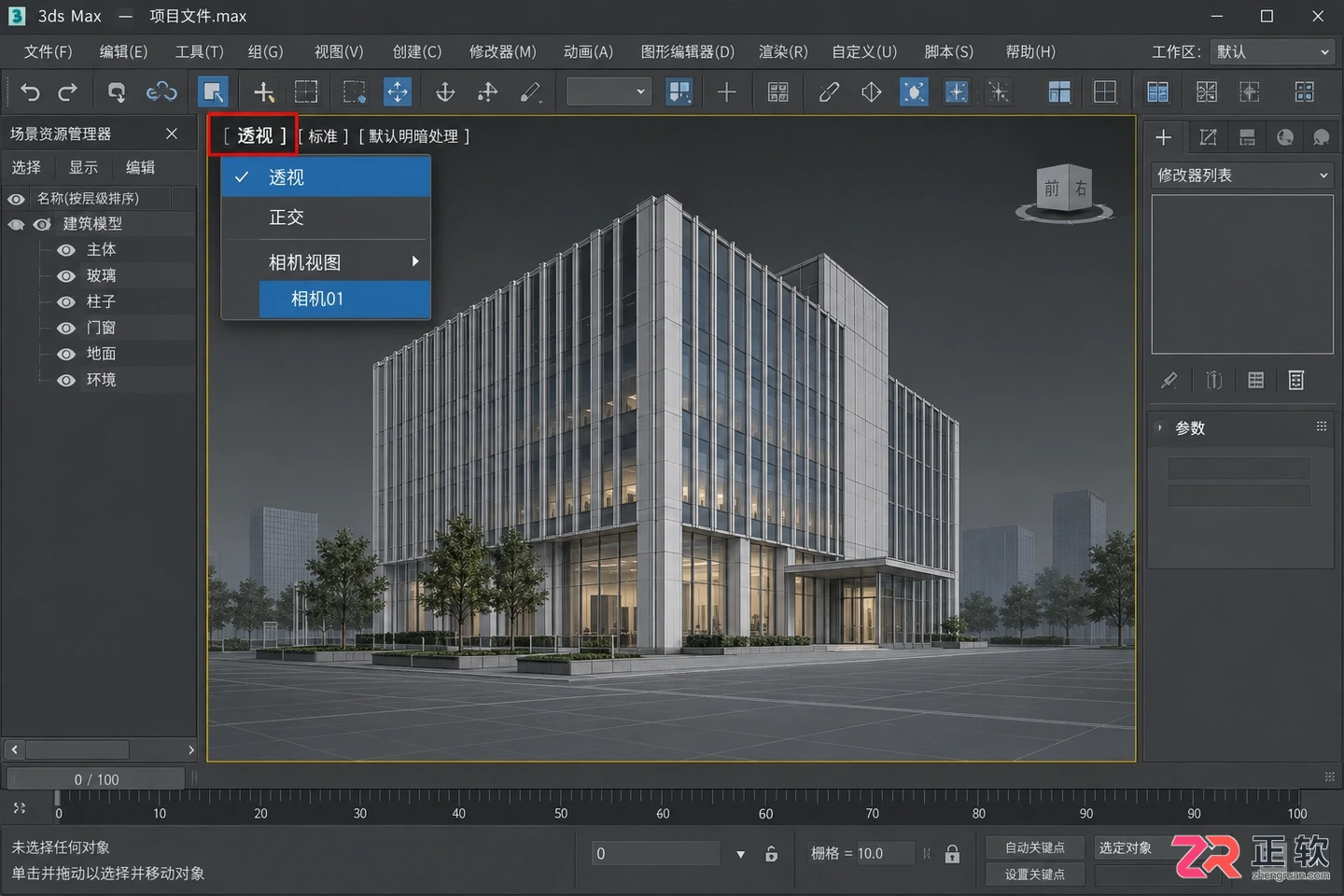Viewport: 1344px width, 896px height.
Task: Close the 场景资源管理器 panel
Action: tap(172, 133)
